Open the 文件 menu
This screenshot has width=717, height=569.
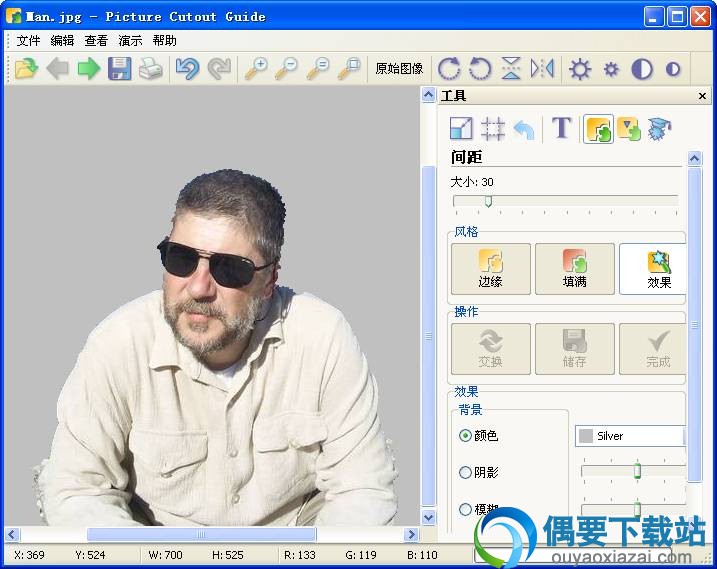[x=28, y=41]
